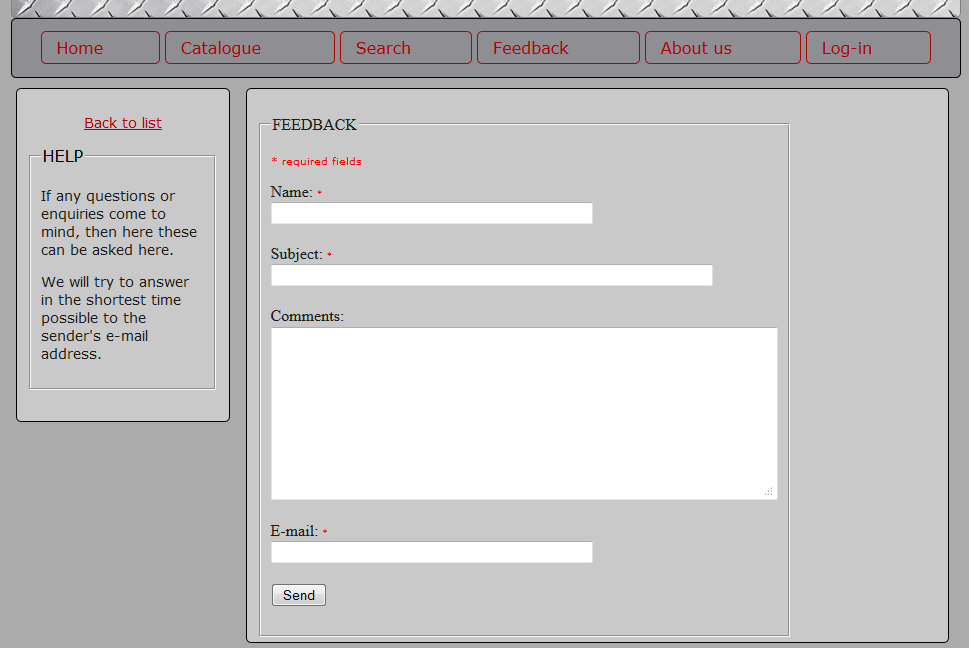This screenshot has height=648, width=969.
Task: Focus the Name input field
Action: point(431,214)
